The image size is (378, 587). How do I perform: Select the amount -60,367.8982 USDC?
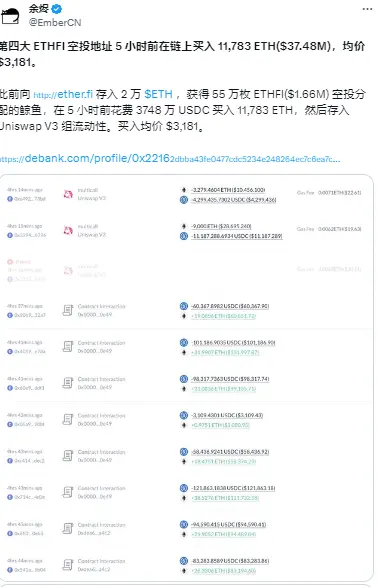230,306
